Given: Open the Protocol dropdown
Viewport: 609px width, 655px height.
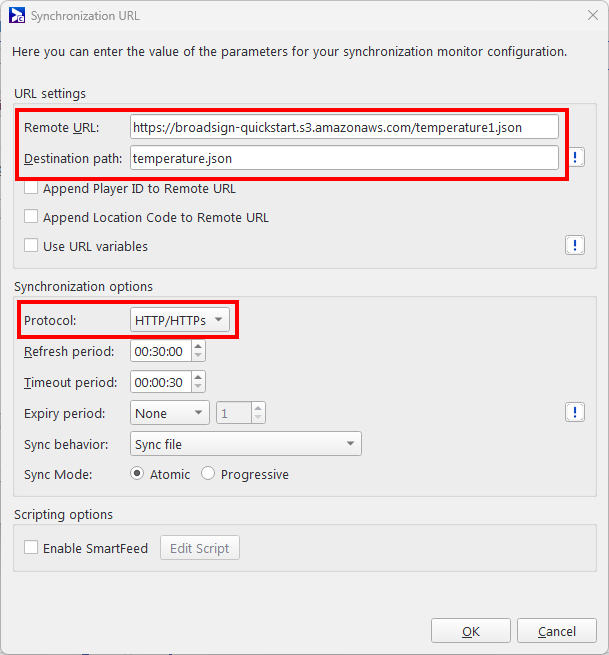Looking at the screenshot, I should [180, 320].
